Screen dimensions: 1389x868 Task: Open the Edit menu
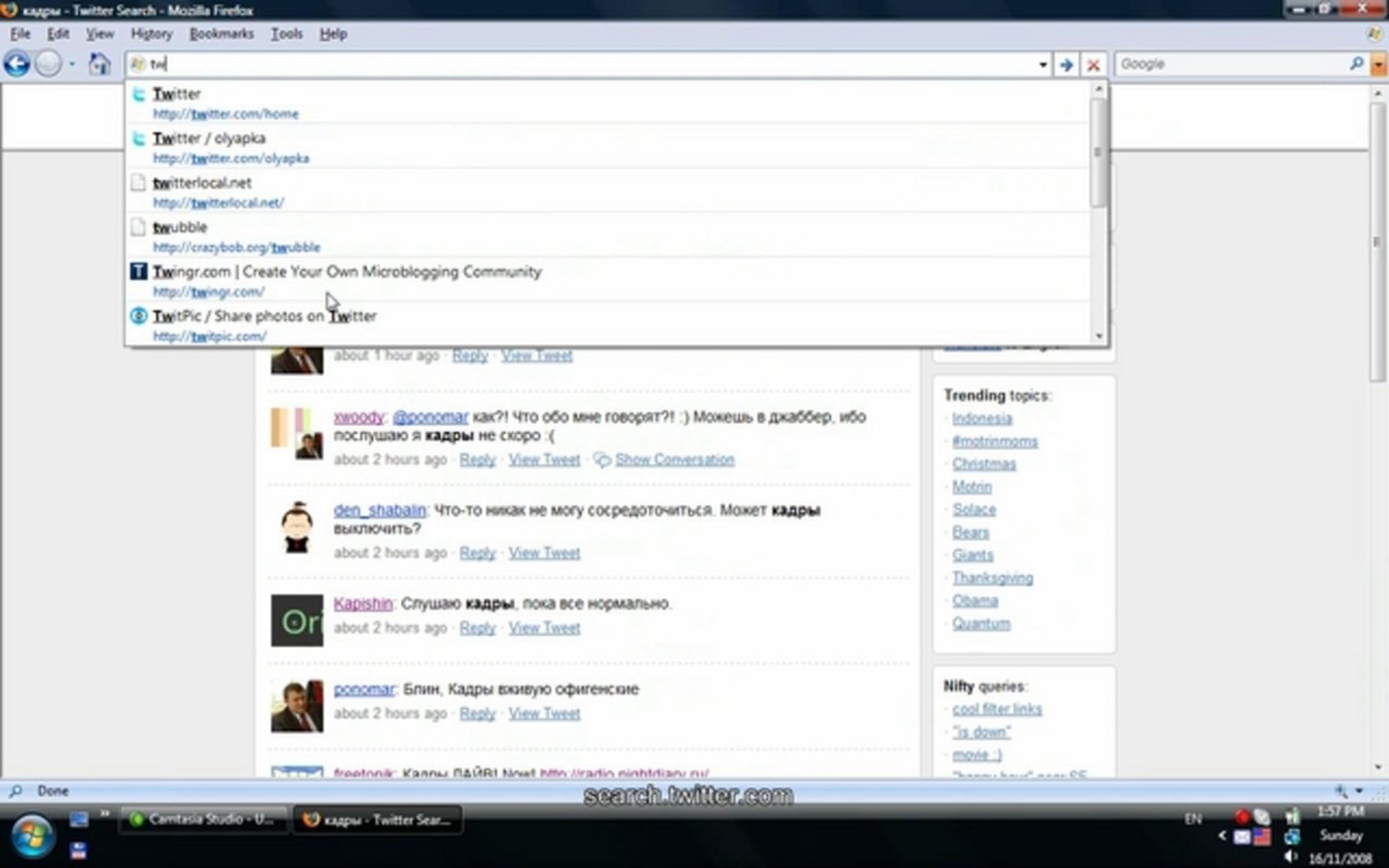(58, 34)
